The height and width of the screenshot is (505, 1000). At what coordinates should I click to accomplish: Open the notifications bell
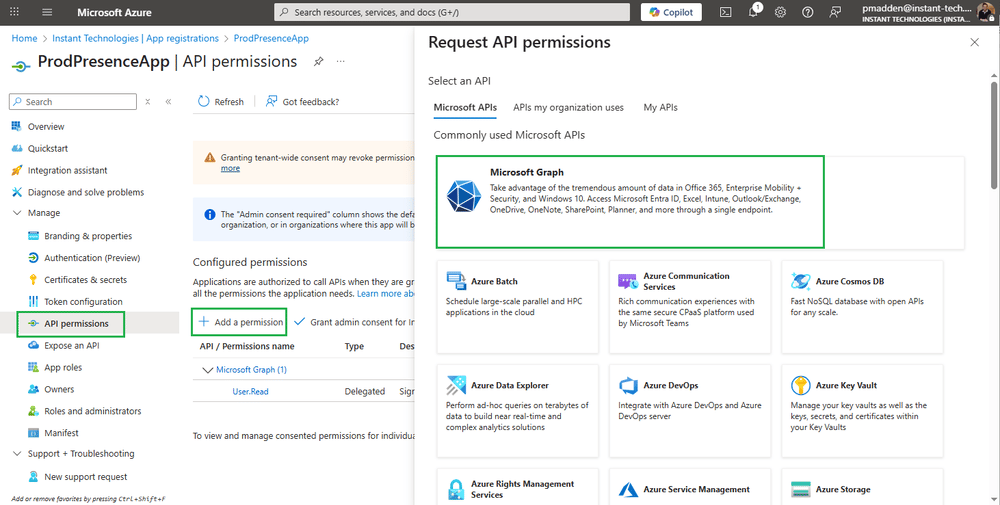(x=753, y=12)
